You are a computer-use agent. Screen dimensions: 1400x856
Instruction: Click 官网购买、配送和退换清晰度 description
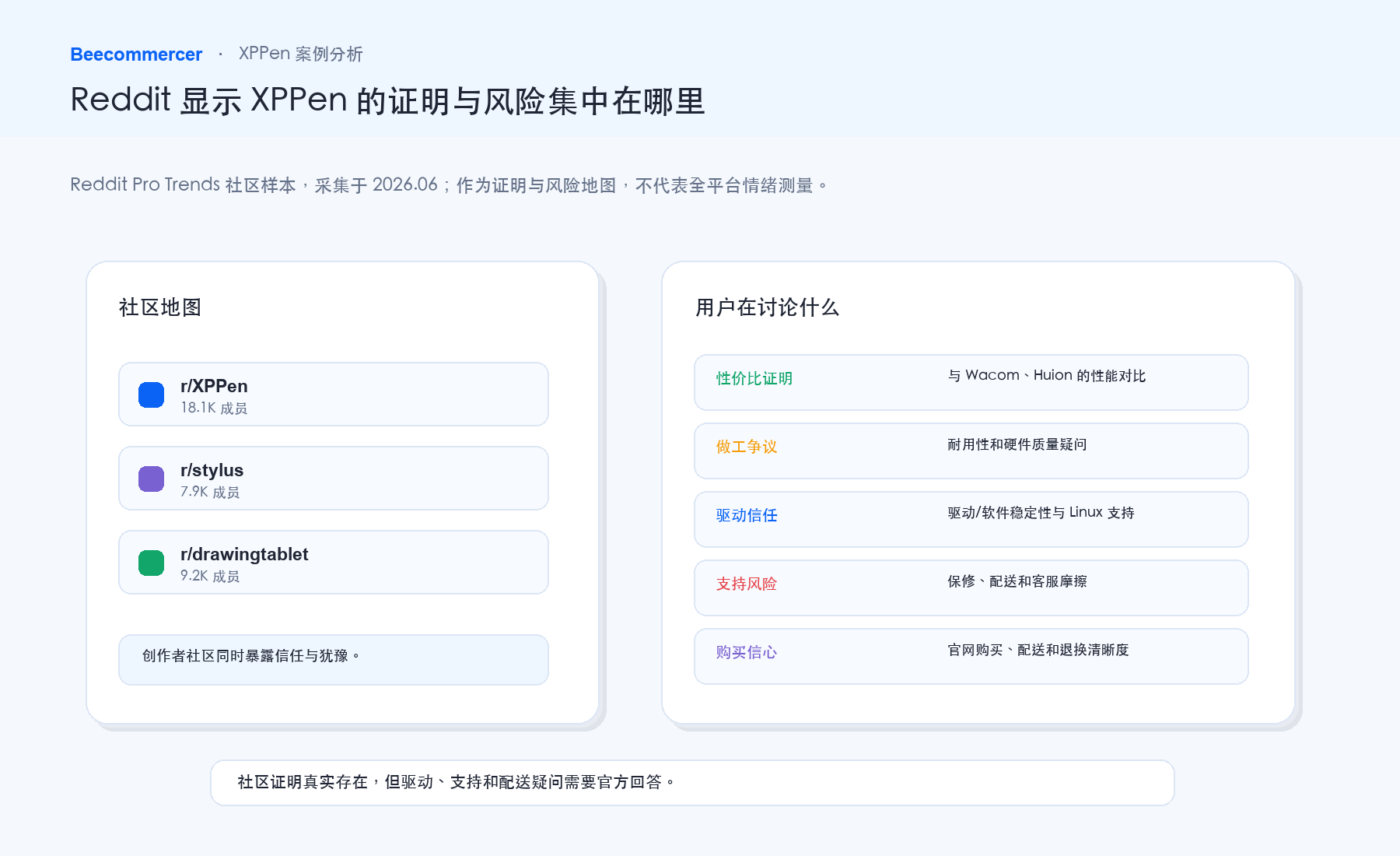[1038, 650]
